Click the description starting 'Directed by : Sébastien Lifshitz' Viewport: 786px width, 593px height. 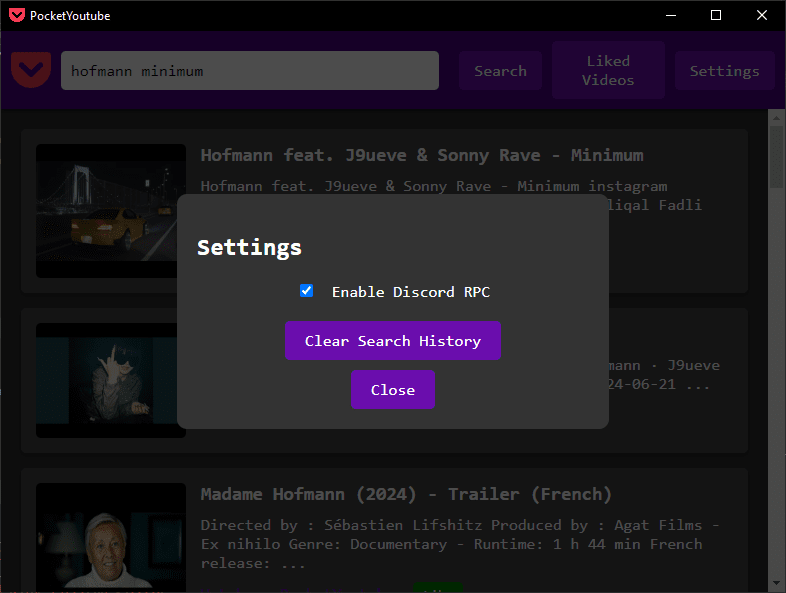[x=460, y=544]
